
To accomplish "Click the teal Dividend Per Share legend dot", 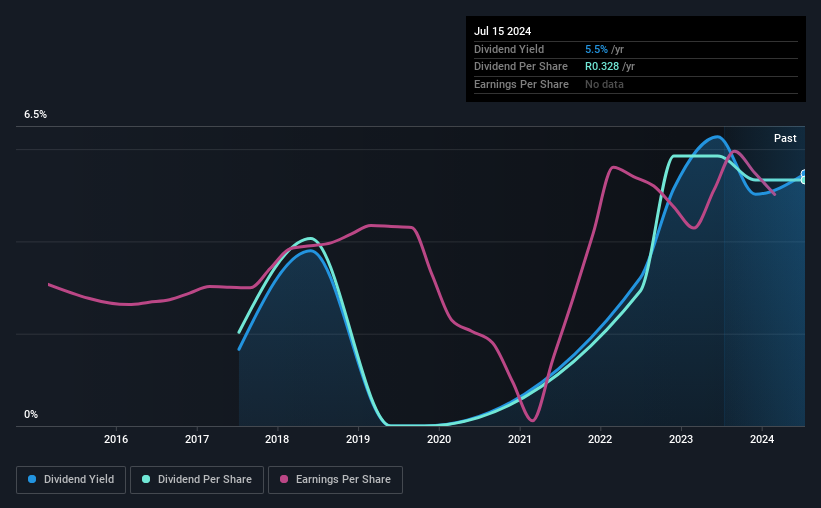I will (146, 479).
